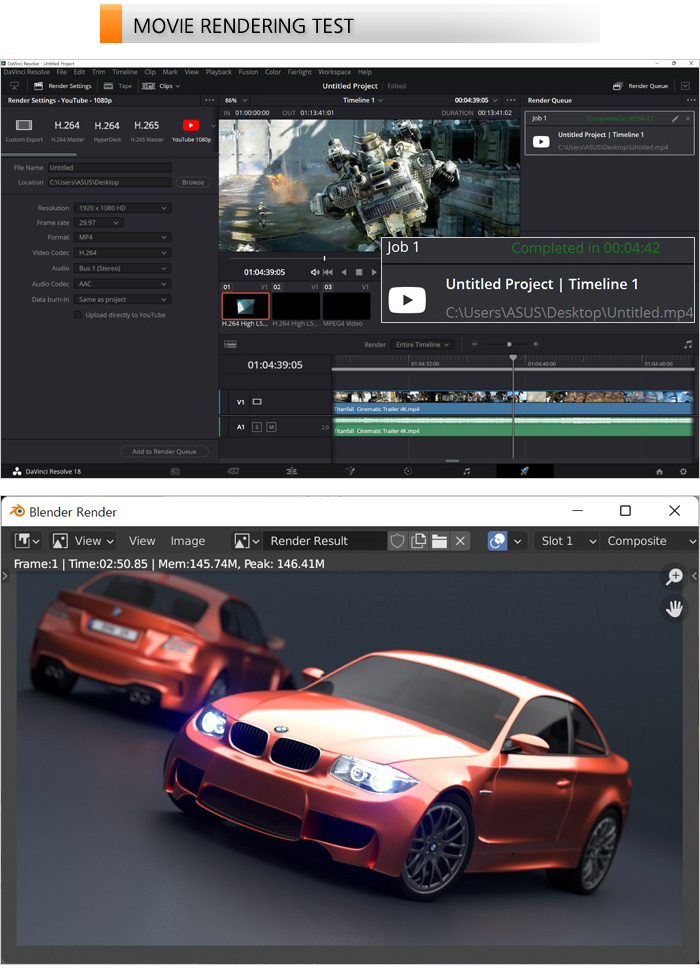Viewport: 700px width, 969px height.
Task: Solo audio track A1
Action: [257, 427]
